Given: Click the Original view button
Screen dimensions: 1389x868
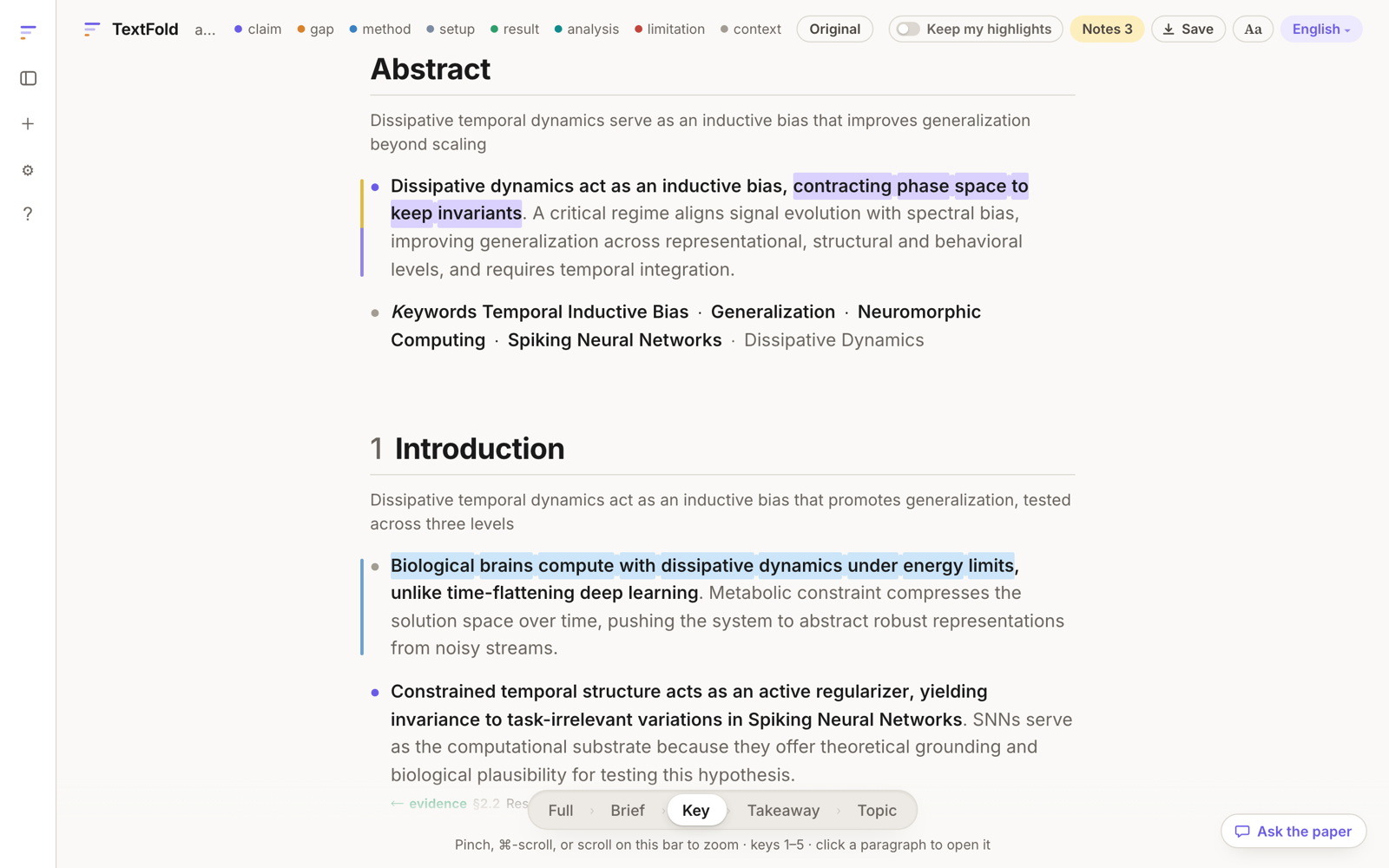Looking at the screenshot, I should pos(834,30).
